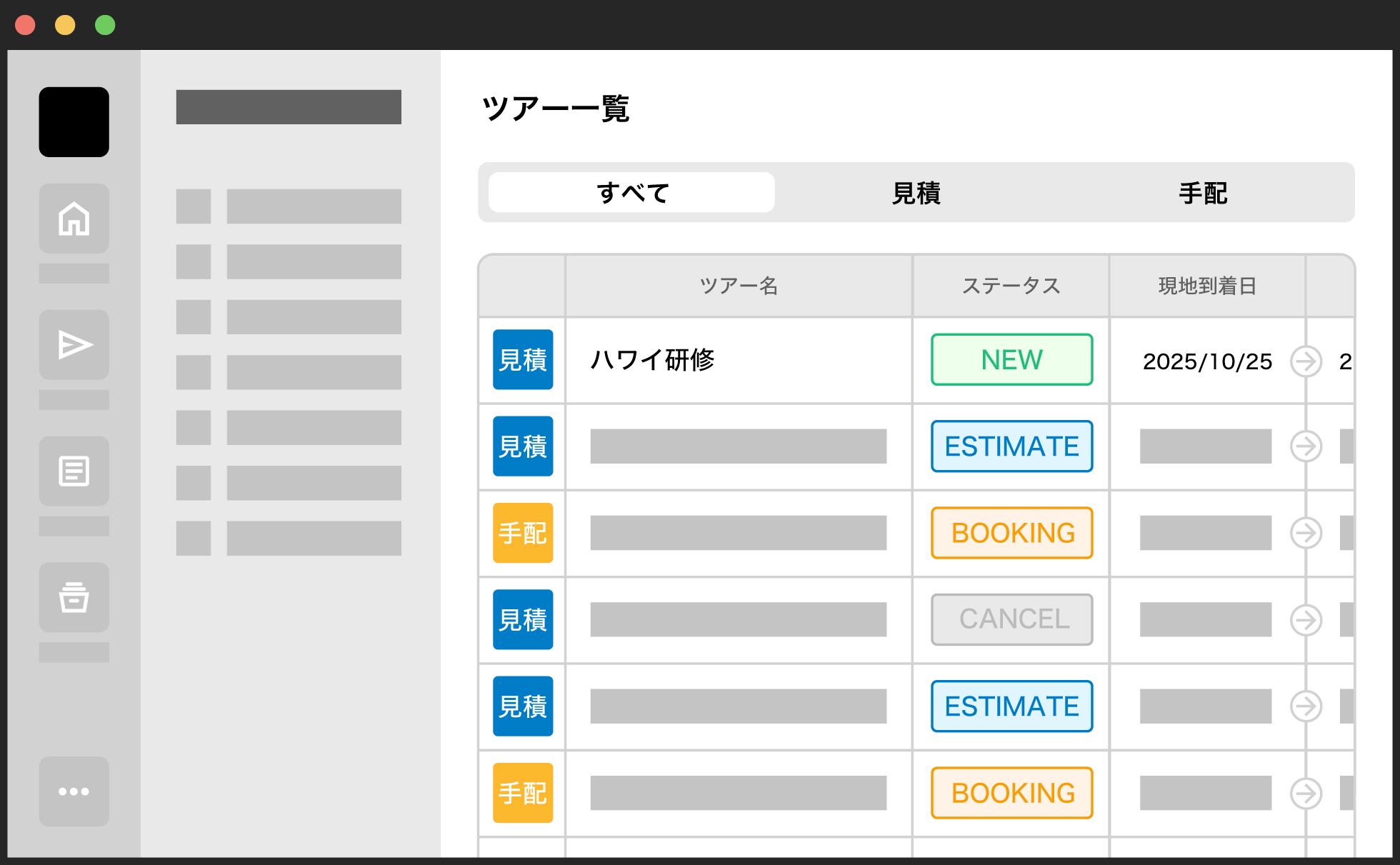This screenshot has height=865, width=1400.
Task: Switch to the 見積 tab
Action: (x=916, y=193)
